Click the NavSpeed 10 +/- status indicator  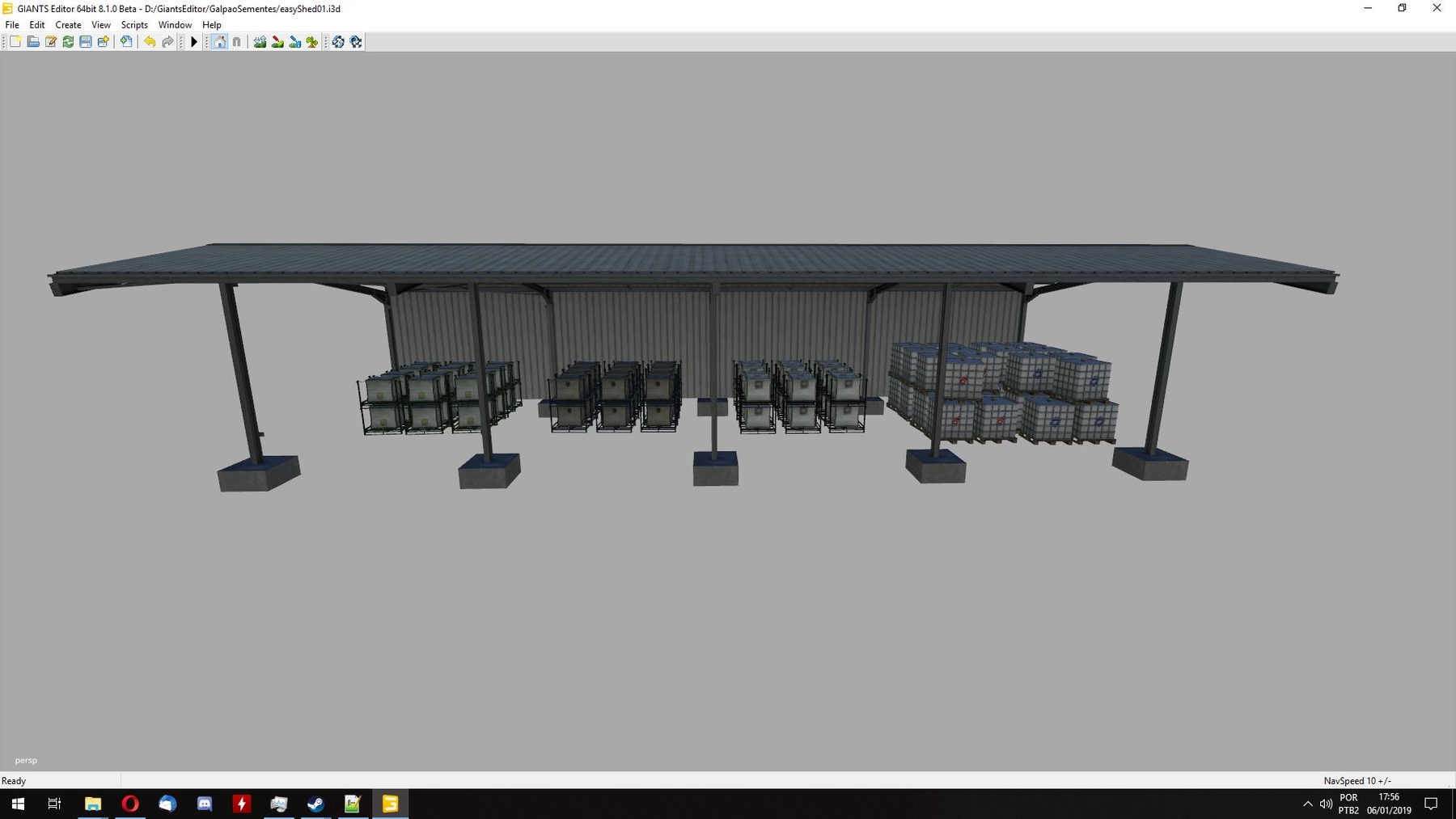tap(1357, 781)
